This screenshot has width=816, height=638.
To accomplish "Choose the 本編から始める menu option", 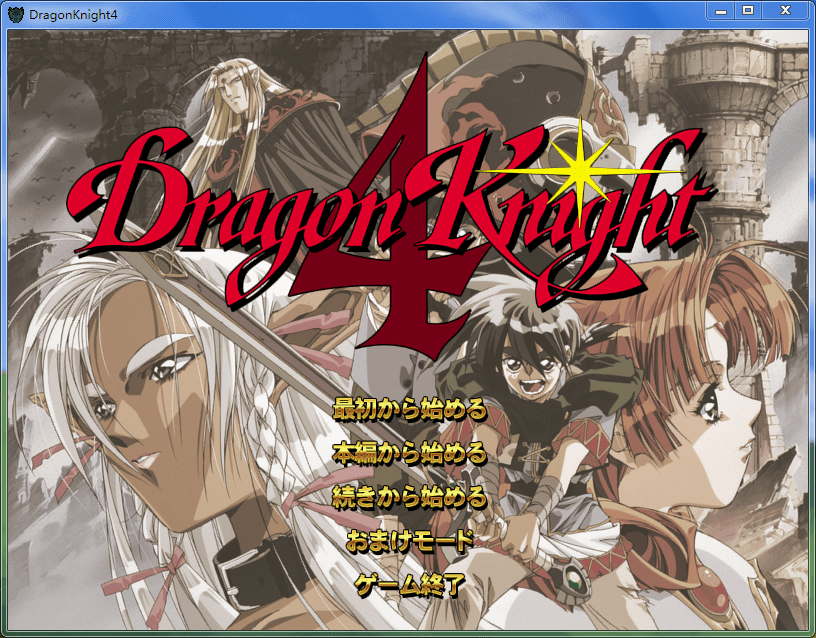I will [x=409, y=453].
